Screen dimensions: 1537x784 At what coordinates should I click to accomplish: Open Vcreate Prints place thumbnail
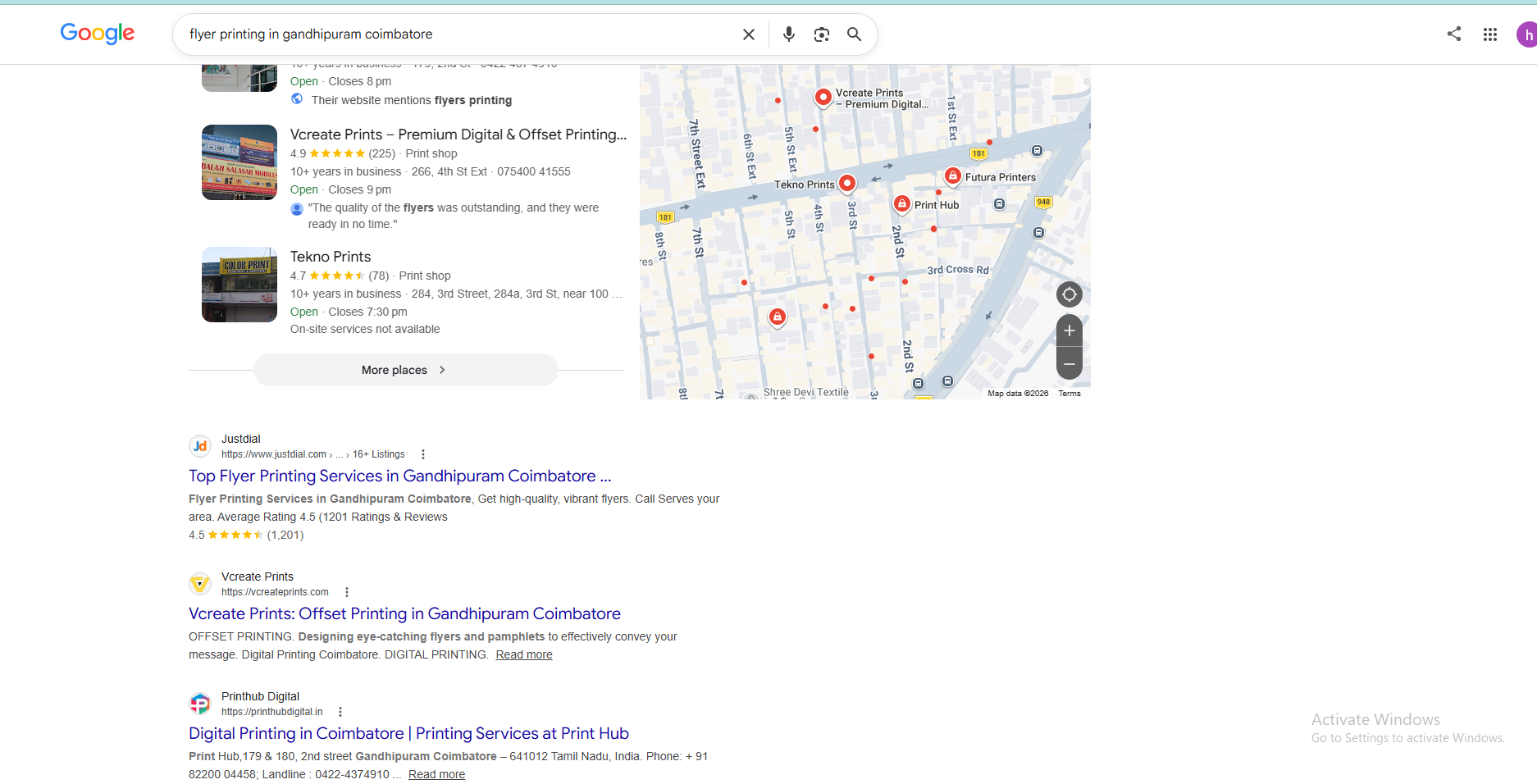[x=239, y=162]
